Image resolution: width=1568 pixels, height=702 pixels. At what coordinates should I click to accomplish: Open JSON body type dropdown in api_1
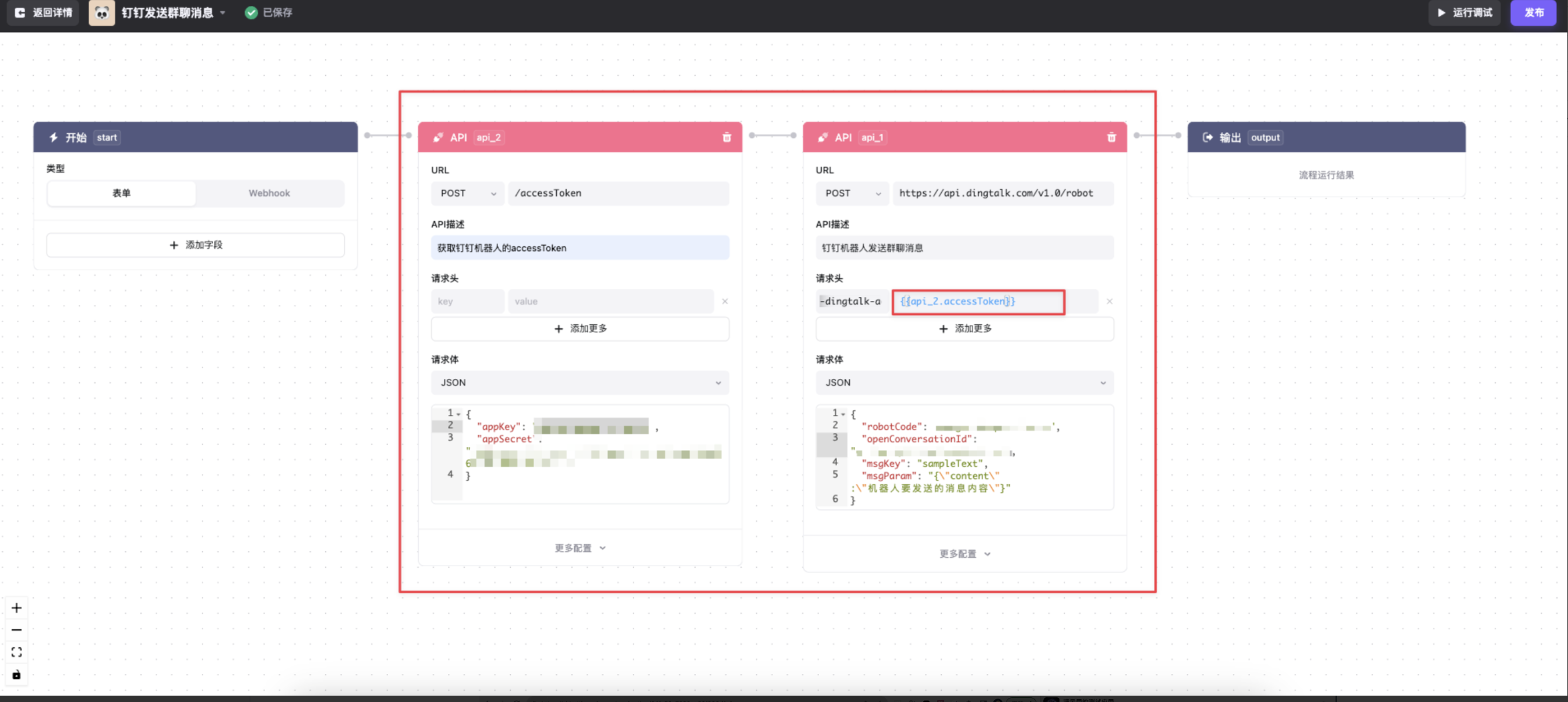[x=964, y=382]
